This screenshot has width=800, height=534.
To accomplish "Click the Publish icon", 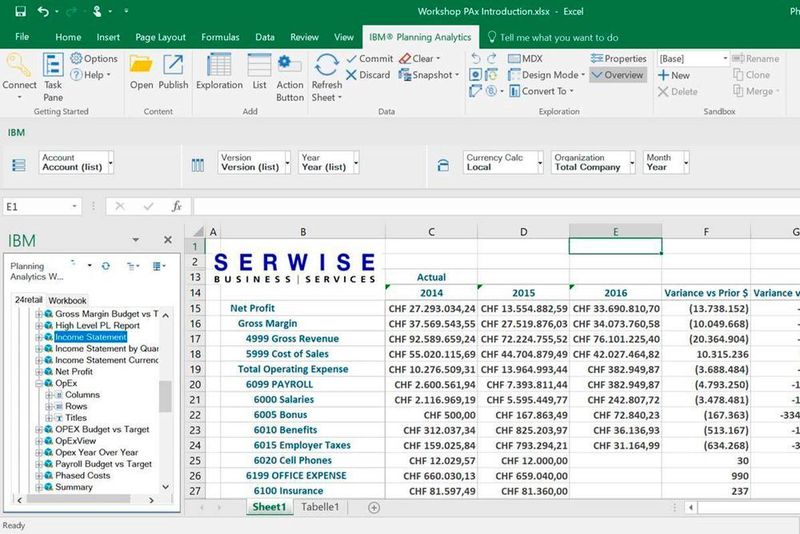I will (173, 65).
